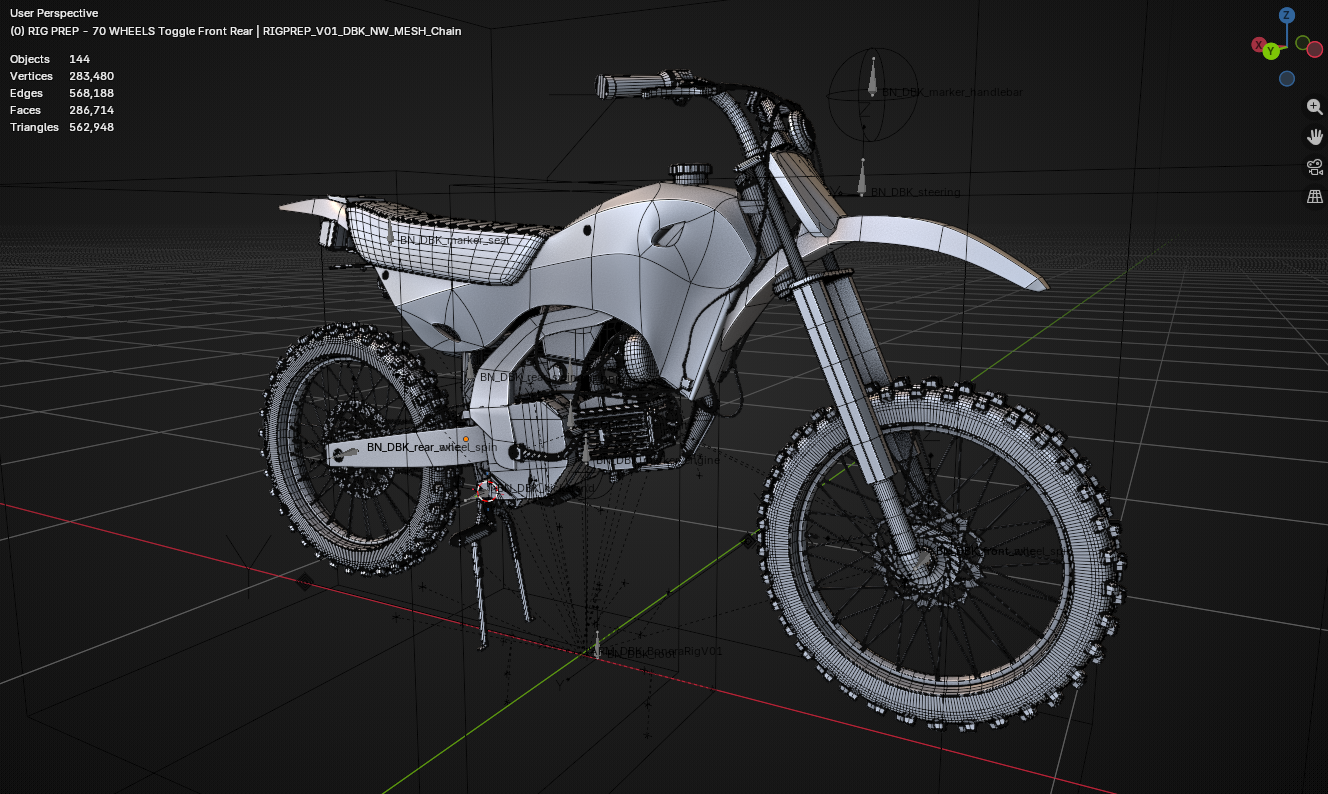The height and width of the screenshot is (794, 1328).
Task: Select the BN_DBK_rear_wheel_spin bone
Action: point(431,447)
